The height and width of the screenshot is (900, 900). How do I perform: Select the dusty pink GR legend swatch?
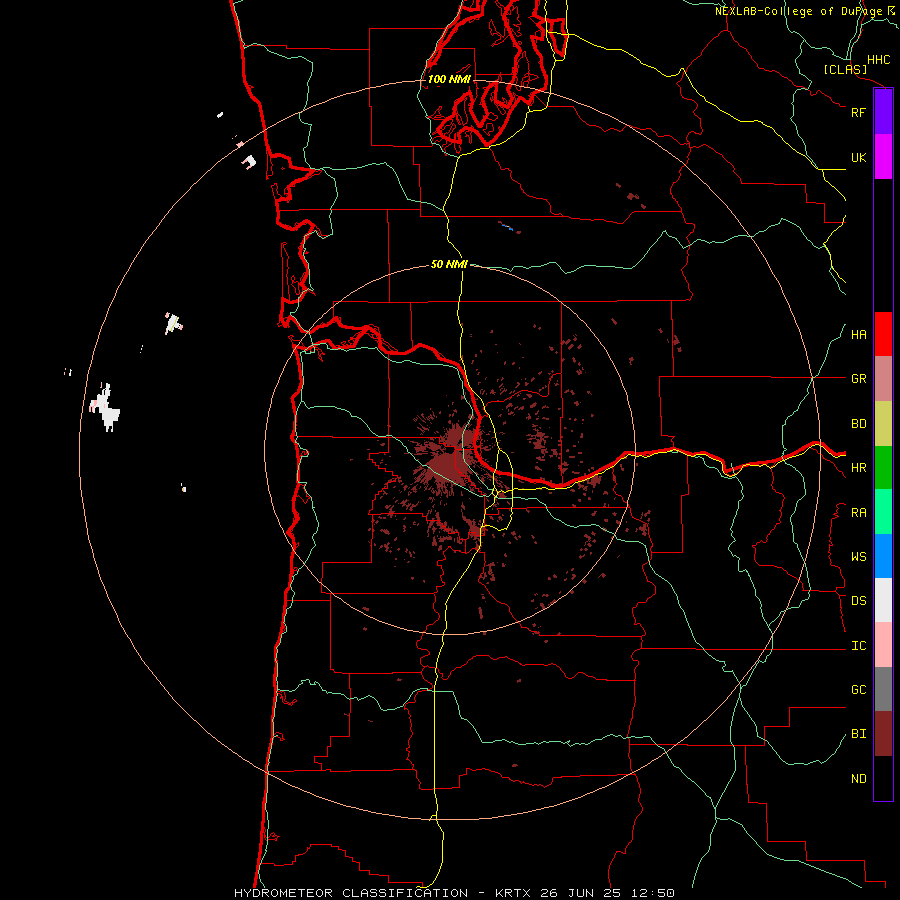[x=883, y=379]
